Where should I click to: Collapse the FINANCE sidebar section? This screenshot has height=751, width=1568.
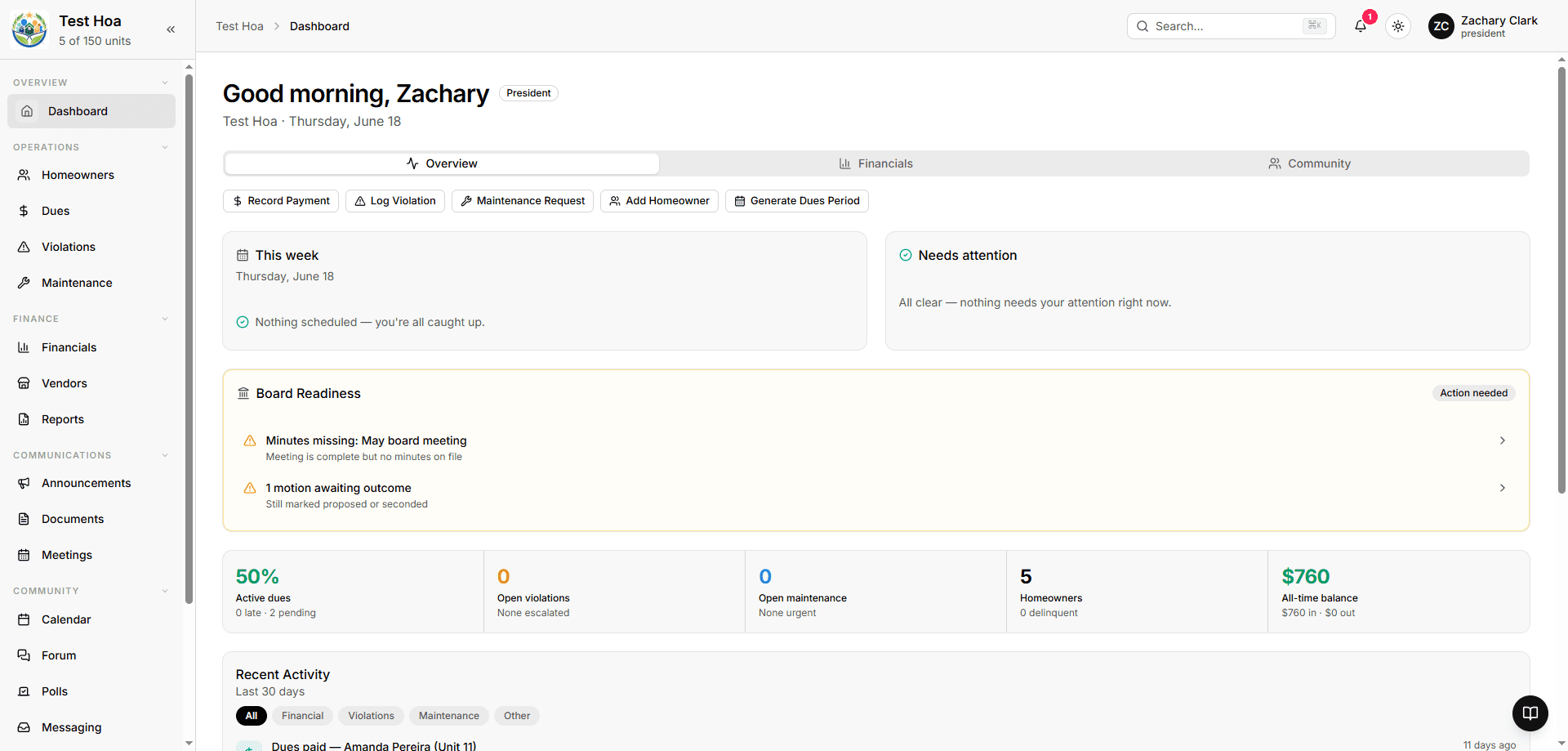click(165, 319)
